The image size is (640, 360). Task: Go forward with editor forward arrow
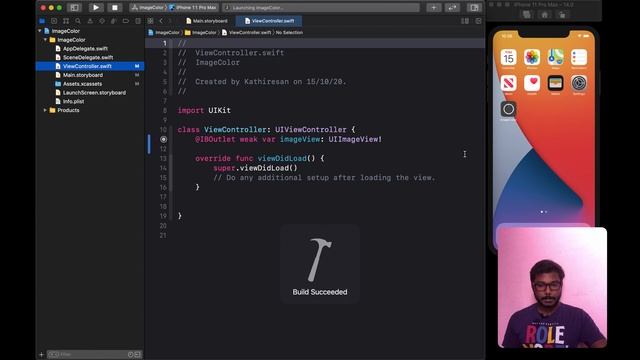pos(170,21)
